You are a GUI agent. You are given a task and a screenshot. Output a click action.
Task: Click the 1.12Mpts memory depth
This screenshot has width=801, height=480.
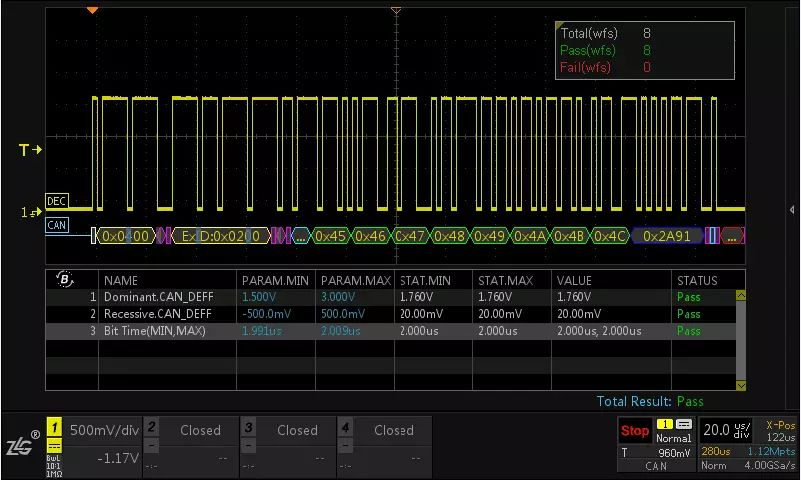771,451
